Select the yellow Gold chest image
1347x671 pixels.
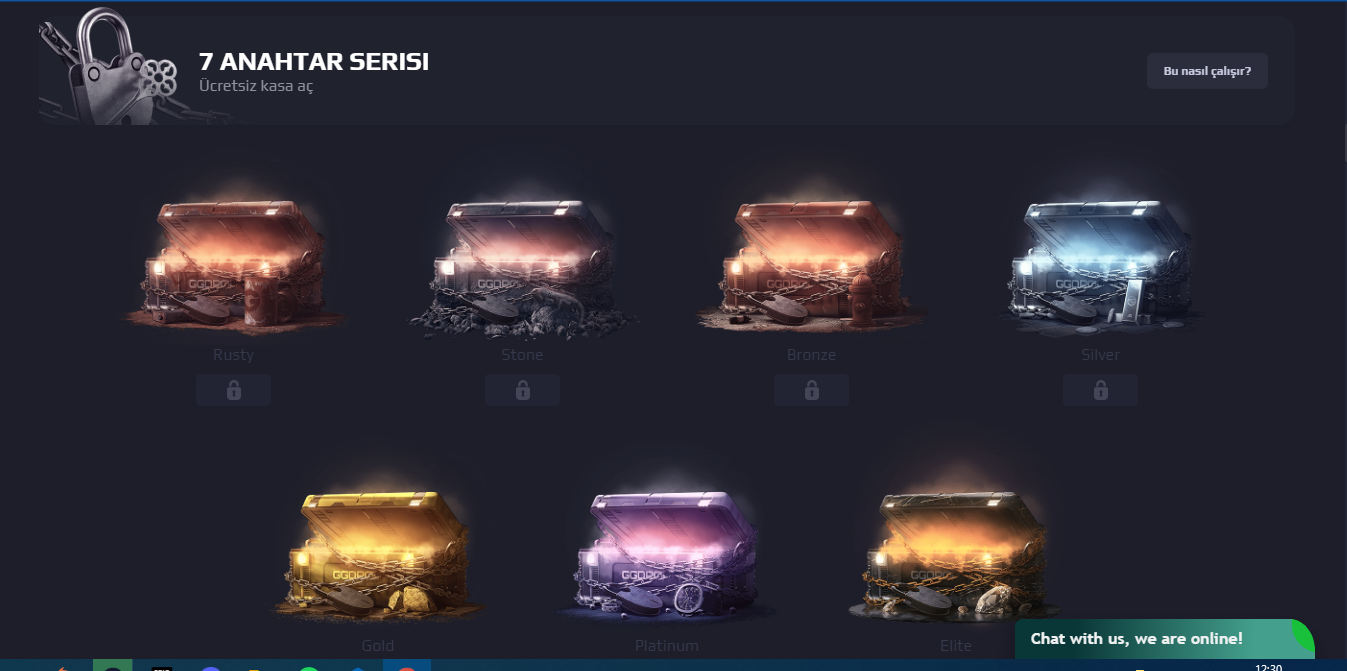[x=378, y=555]
